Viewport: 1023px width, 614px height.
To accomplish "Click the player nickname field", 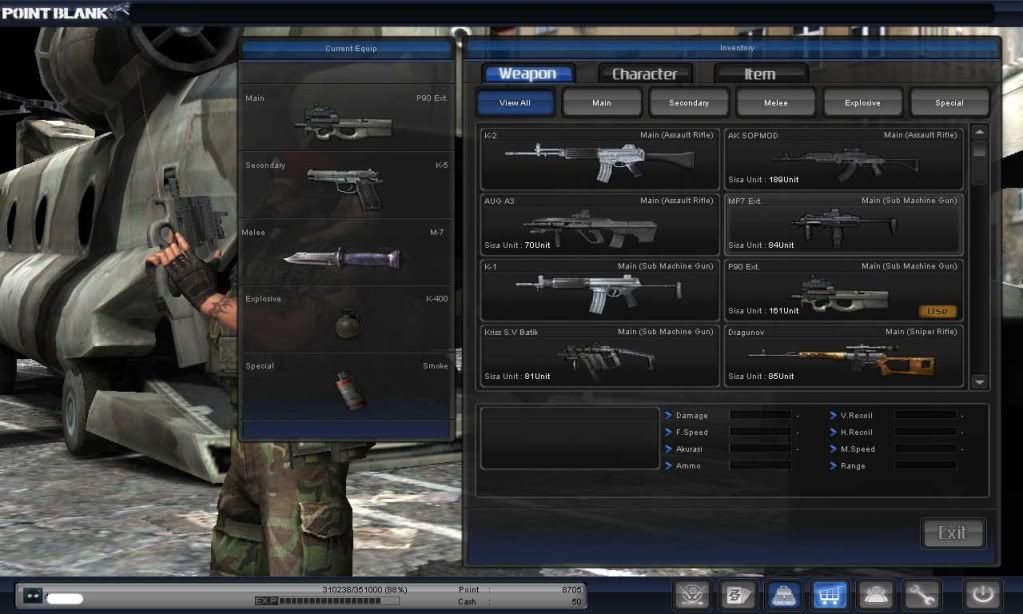I will pyautogui.click(x=65, y=598).
